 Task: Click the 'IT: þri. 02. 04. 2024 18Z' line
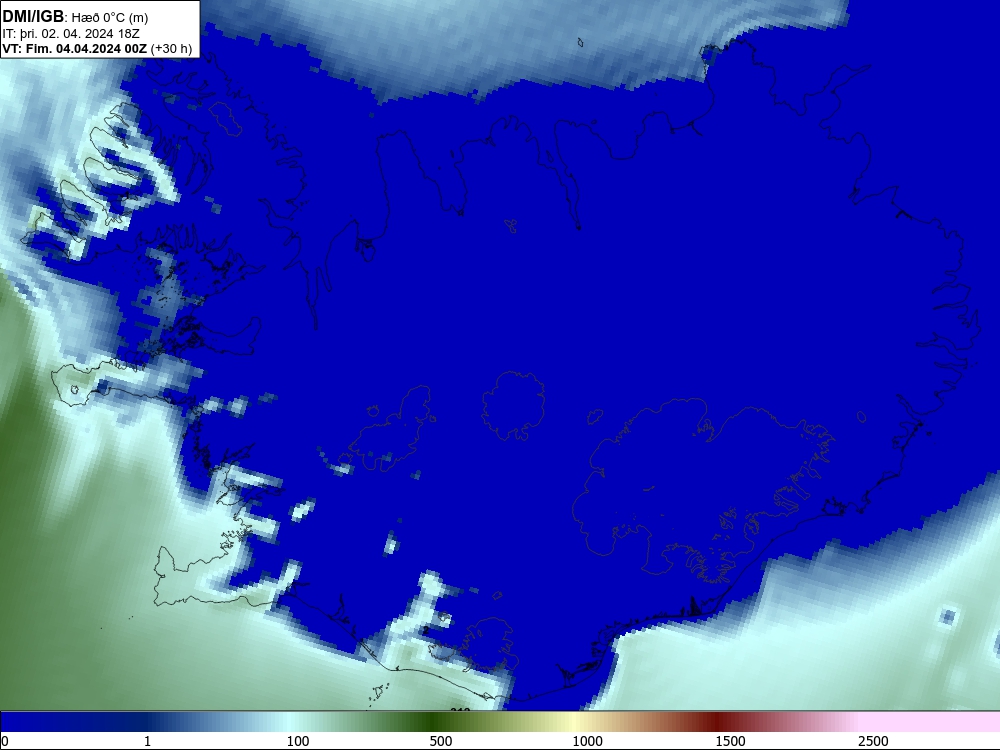coord(71,34)
